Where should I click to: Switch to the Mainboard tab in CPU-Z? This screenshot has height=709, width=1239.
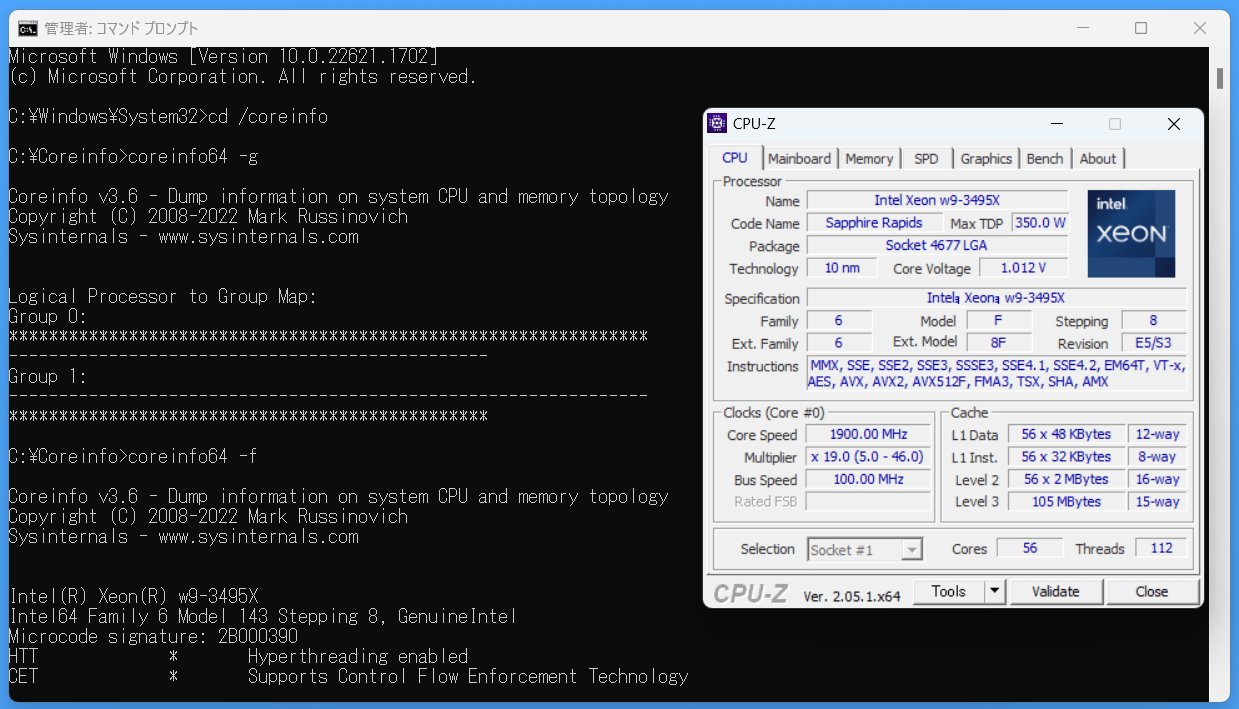click(799, 158)
